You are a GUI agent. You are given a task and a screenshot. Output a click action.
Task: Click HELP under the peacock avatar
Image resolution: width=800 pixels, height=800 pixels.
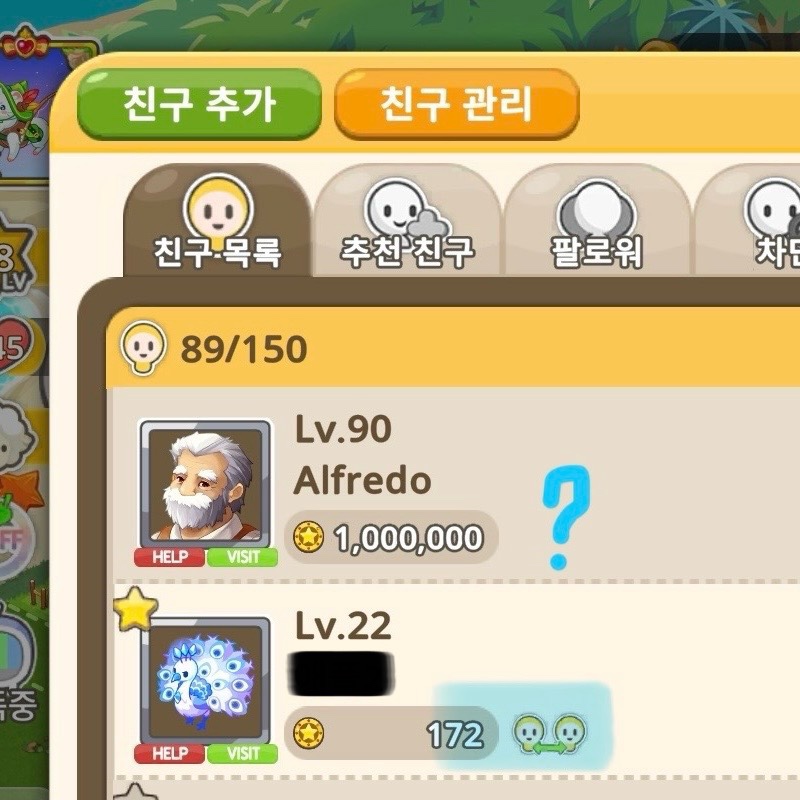click(x=170, y=754)
